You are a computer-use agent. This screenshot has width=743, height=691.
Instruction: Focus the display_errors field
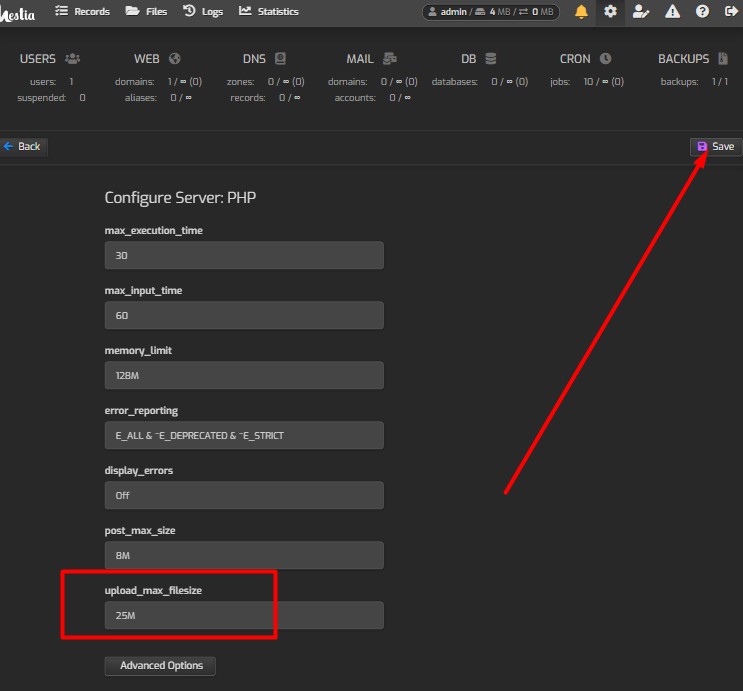click(x=244, y=495)
